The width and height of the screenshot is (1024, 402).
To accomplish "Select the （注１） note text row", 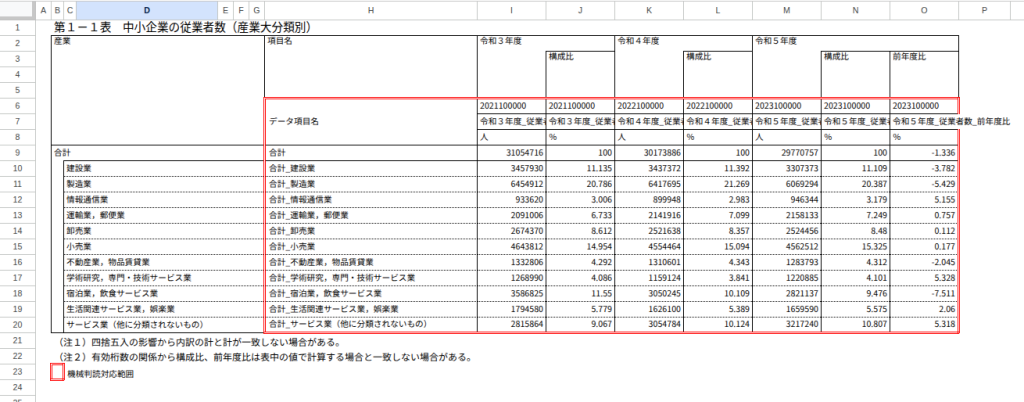I will coord(200,341).
